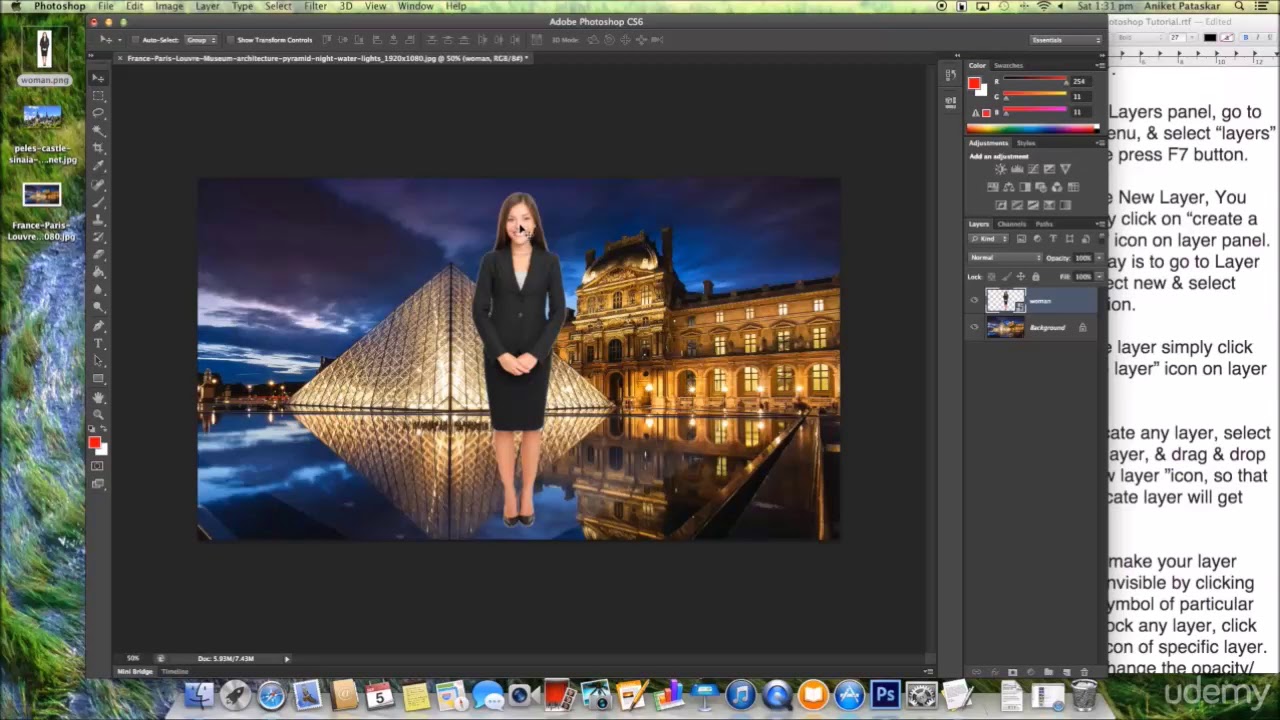Switch to the Paths tab
Viewport: 1280px width, 720px height.
coord(1044,224)
